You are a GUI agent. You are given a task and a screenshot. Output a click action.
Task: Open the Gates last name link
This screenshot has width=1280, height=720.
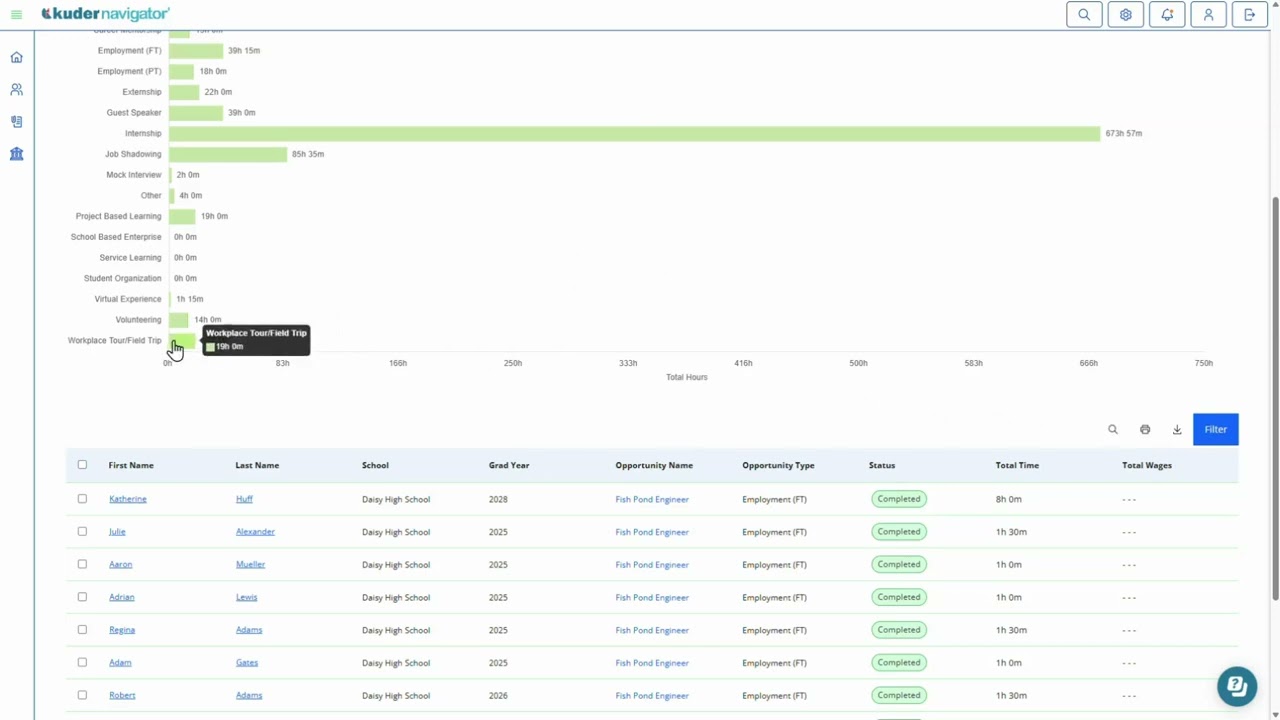pyautogui.click(x=247, y=662)
